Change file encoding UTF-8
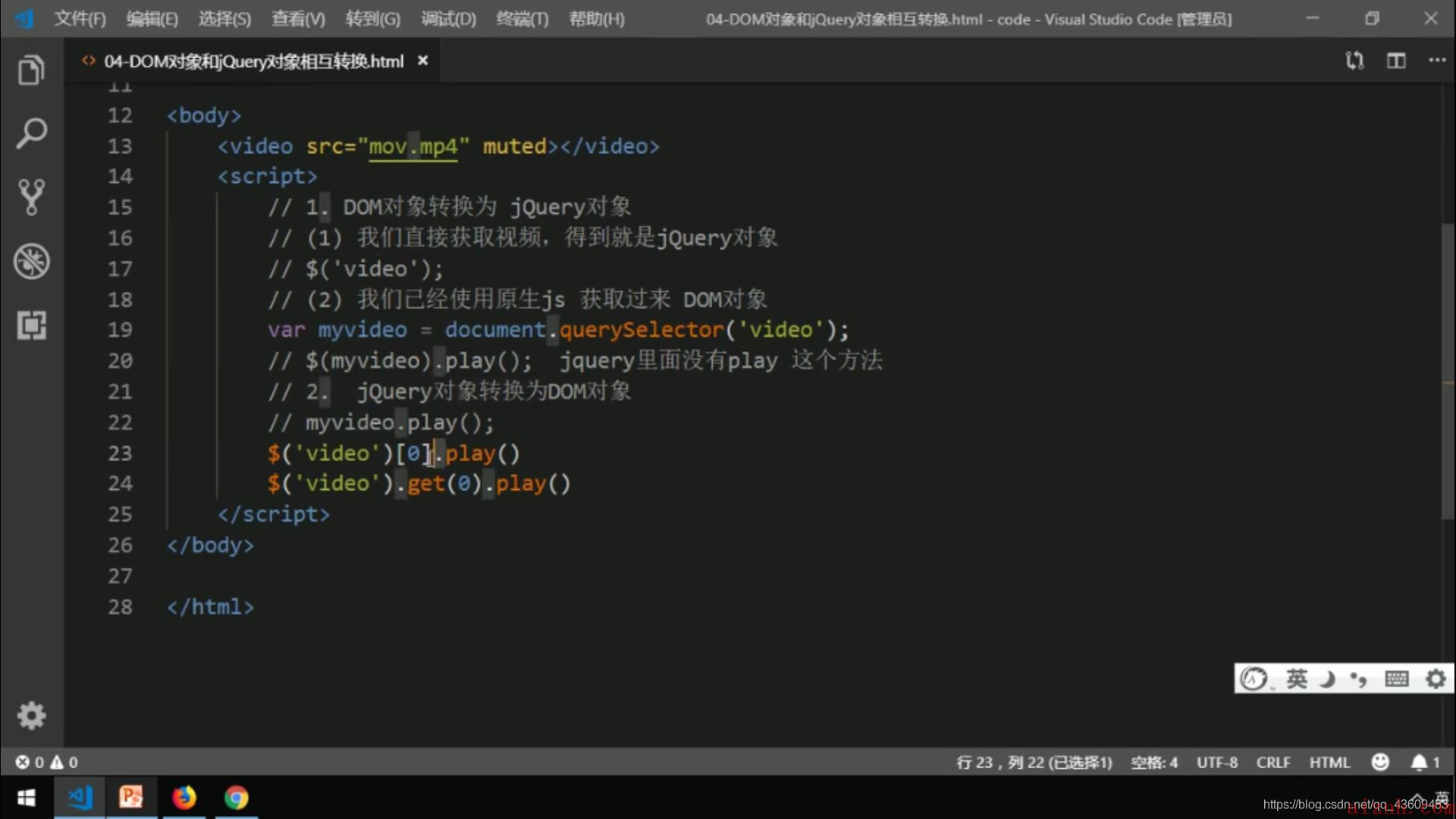 [1217, 762]
